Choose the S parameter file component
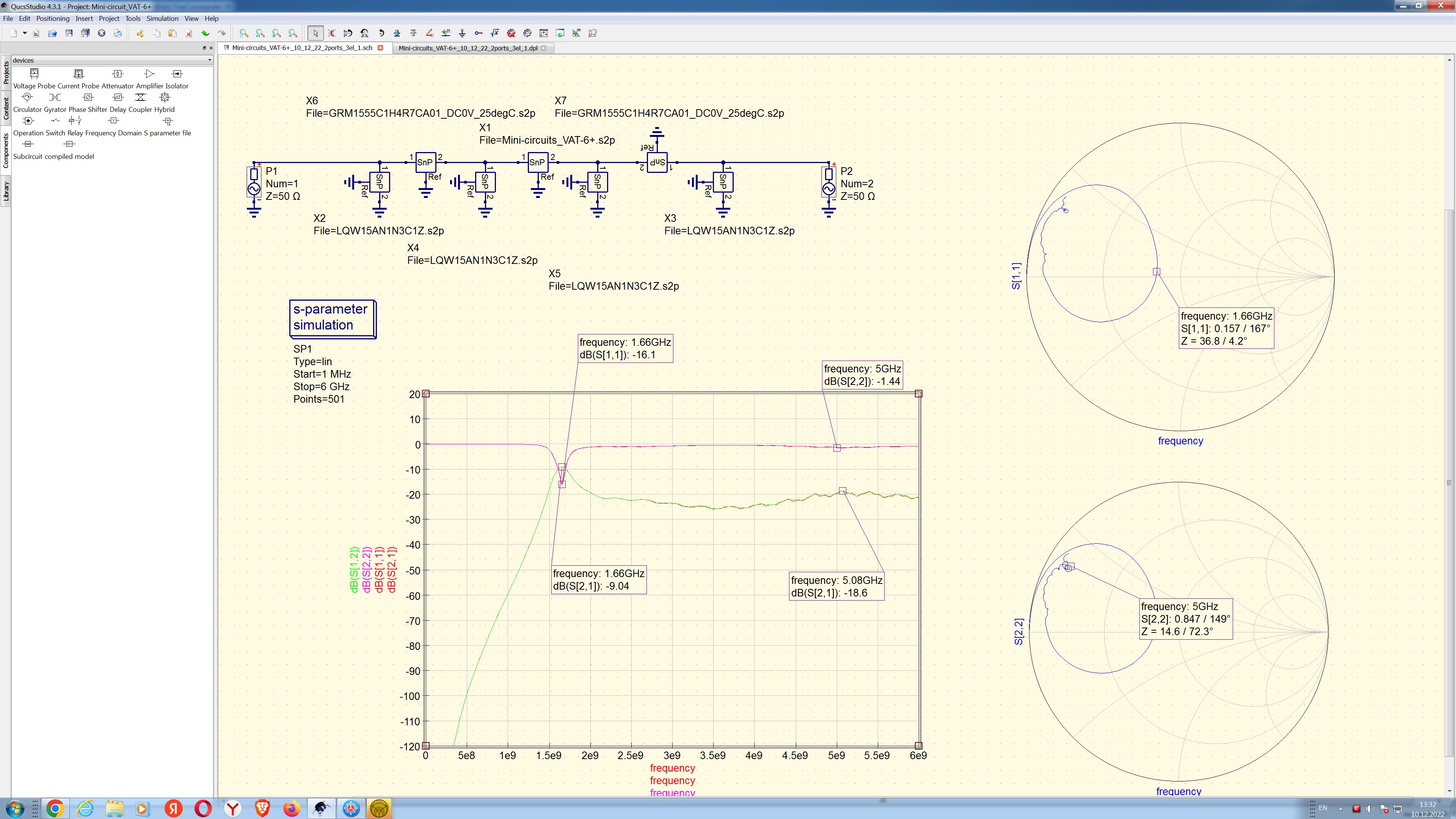 click(168, 121)
